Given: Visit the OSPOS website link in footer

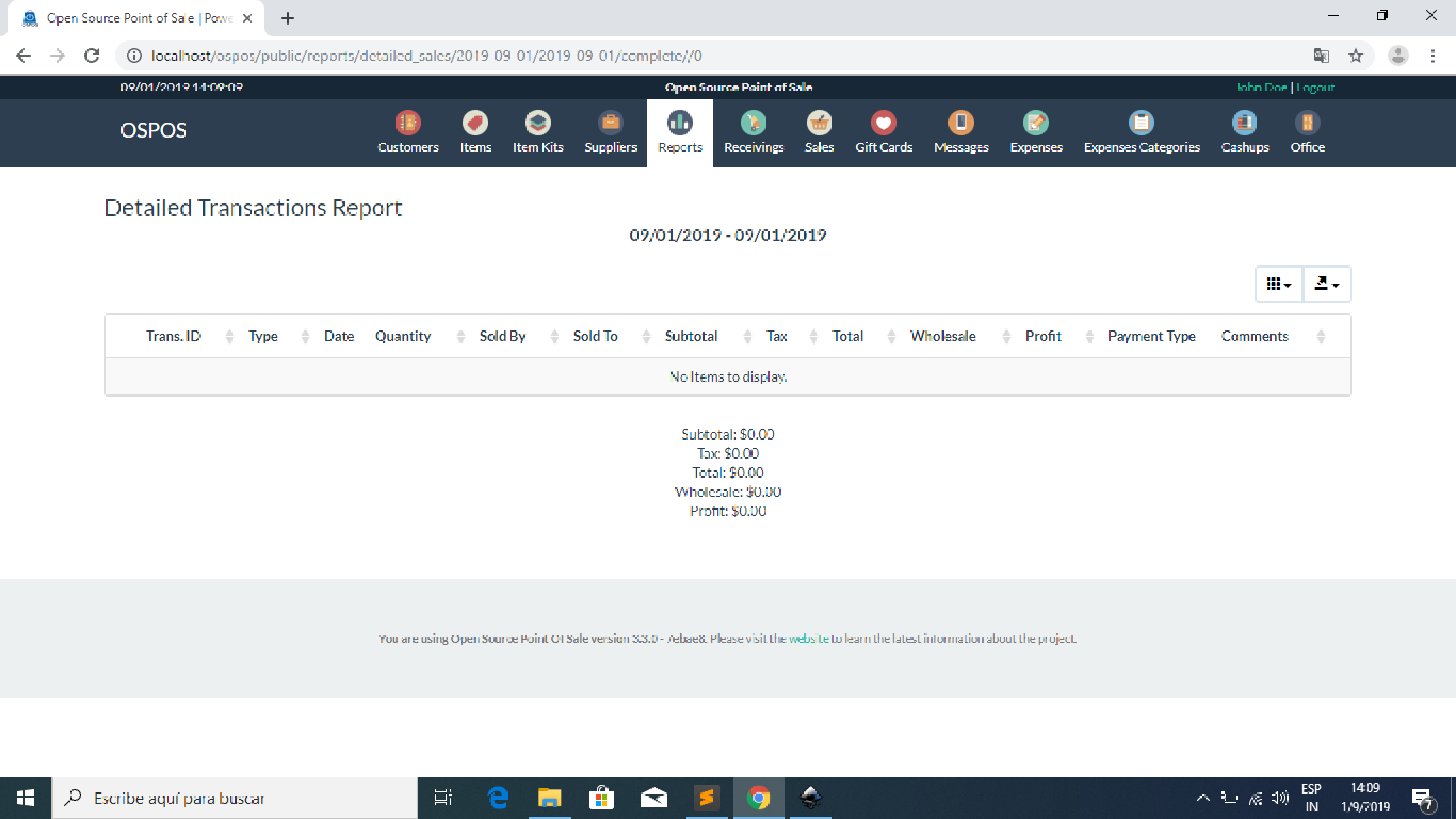Looking at the screenshot, I should 809,638.
